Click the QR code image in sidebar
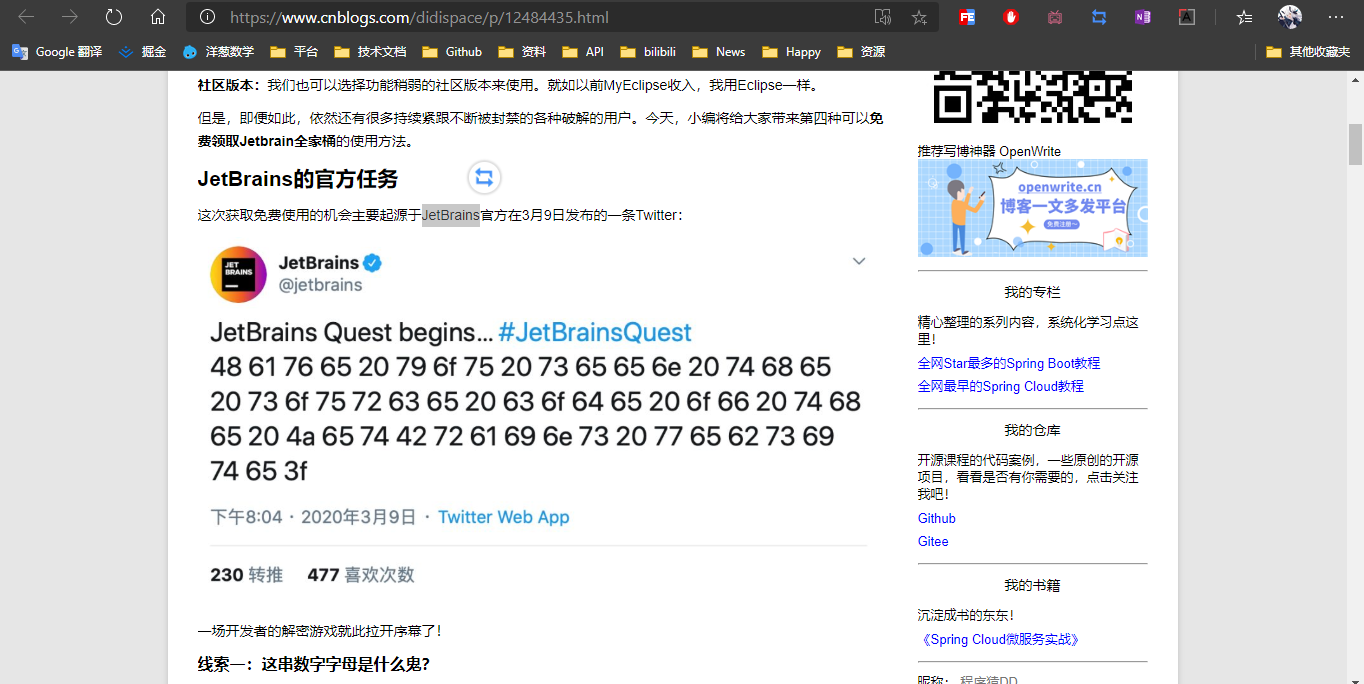The height and width of the screenshot is (684, 1364). (1033, 97)
